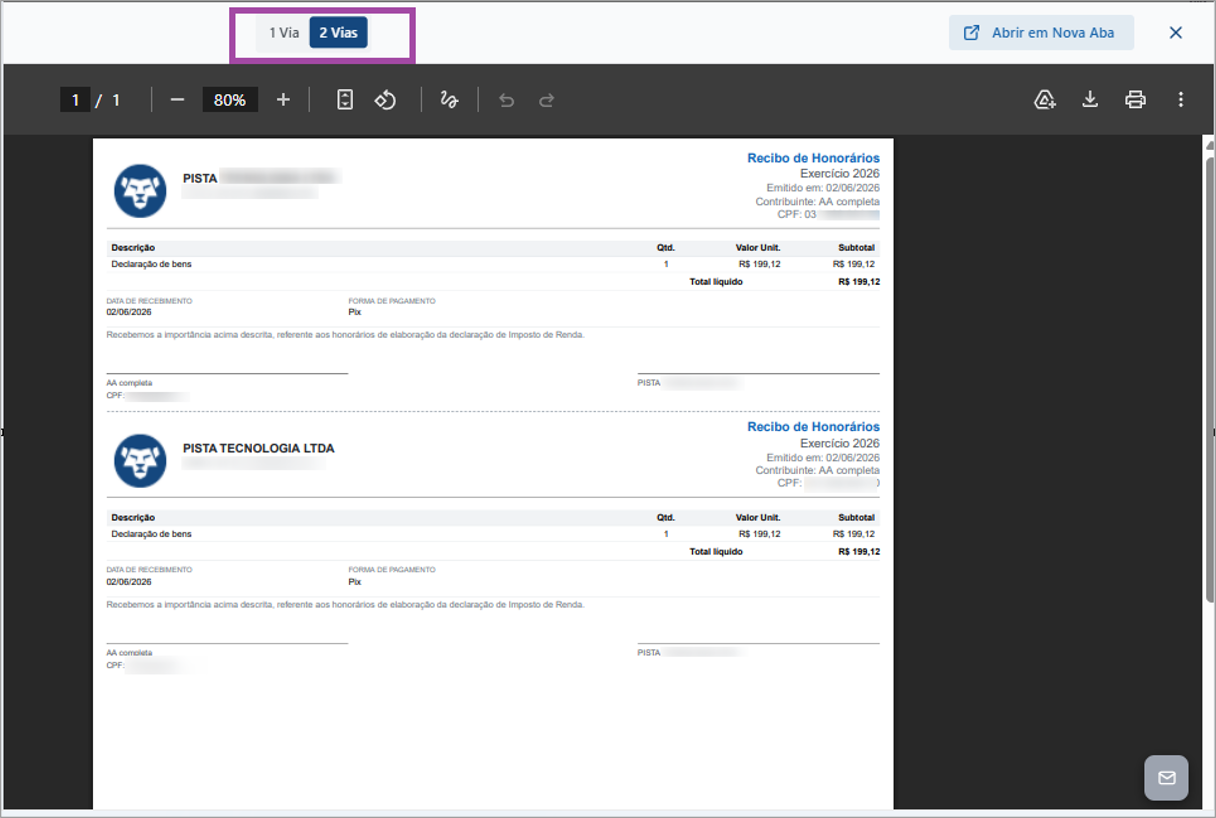Rotate the PDF counterclockwise
This screenshot has height=818, width=1216.
(386, 100)
